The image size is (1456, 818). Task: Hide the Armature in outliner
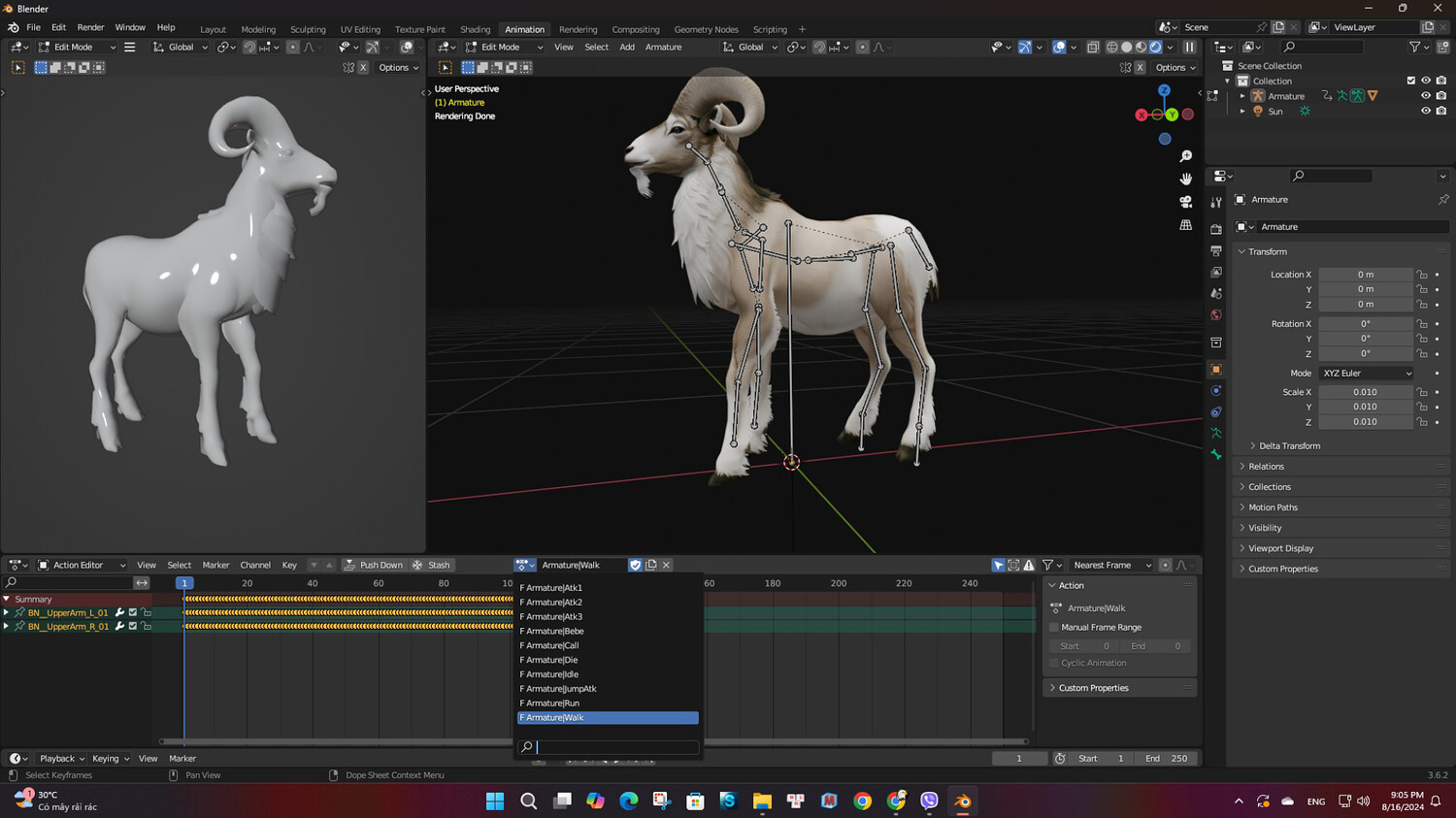point(1425,96)
